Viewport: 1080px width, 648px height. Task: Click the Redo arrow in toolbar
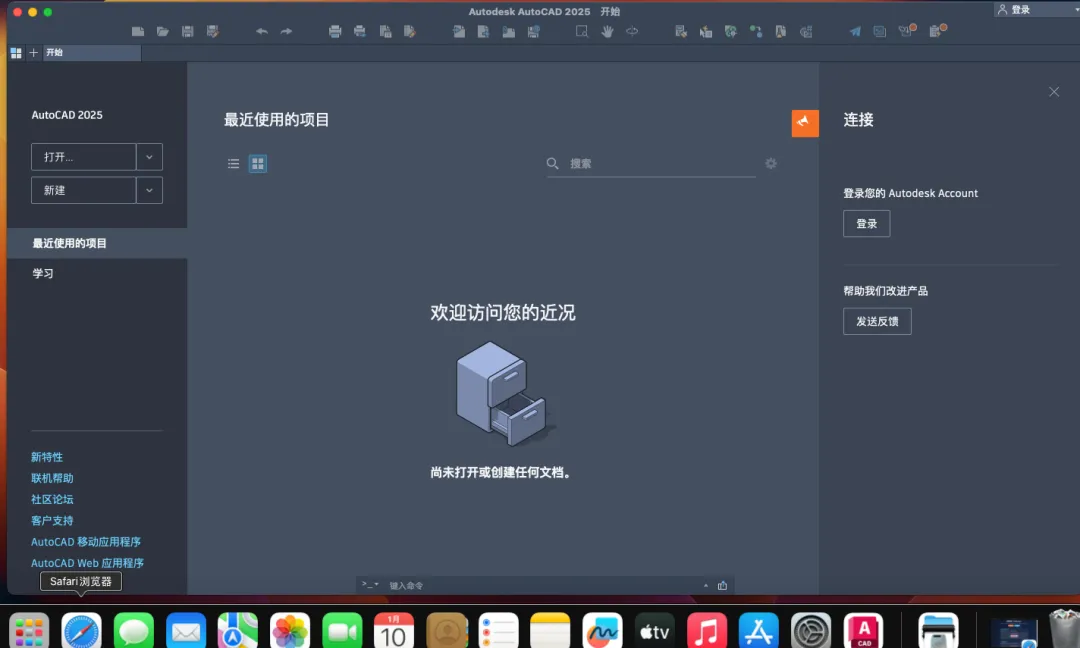pyautogui.click(x=286, y=31)
